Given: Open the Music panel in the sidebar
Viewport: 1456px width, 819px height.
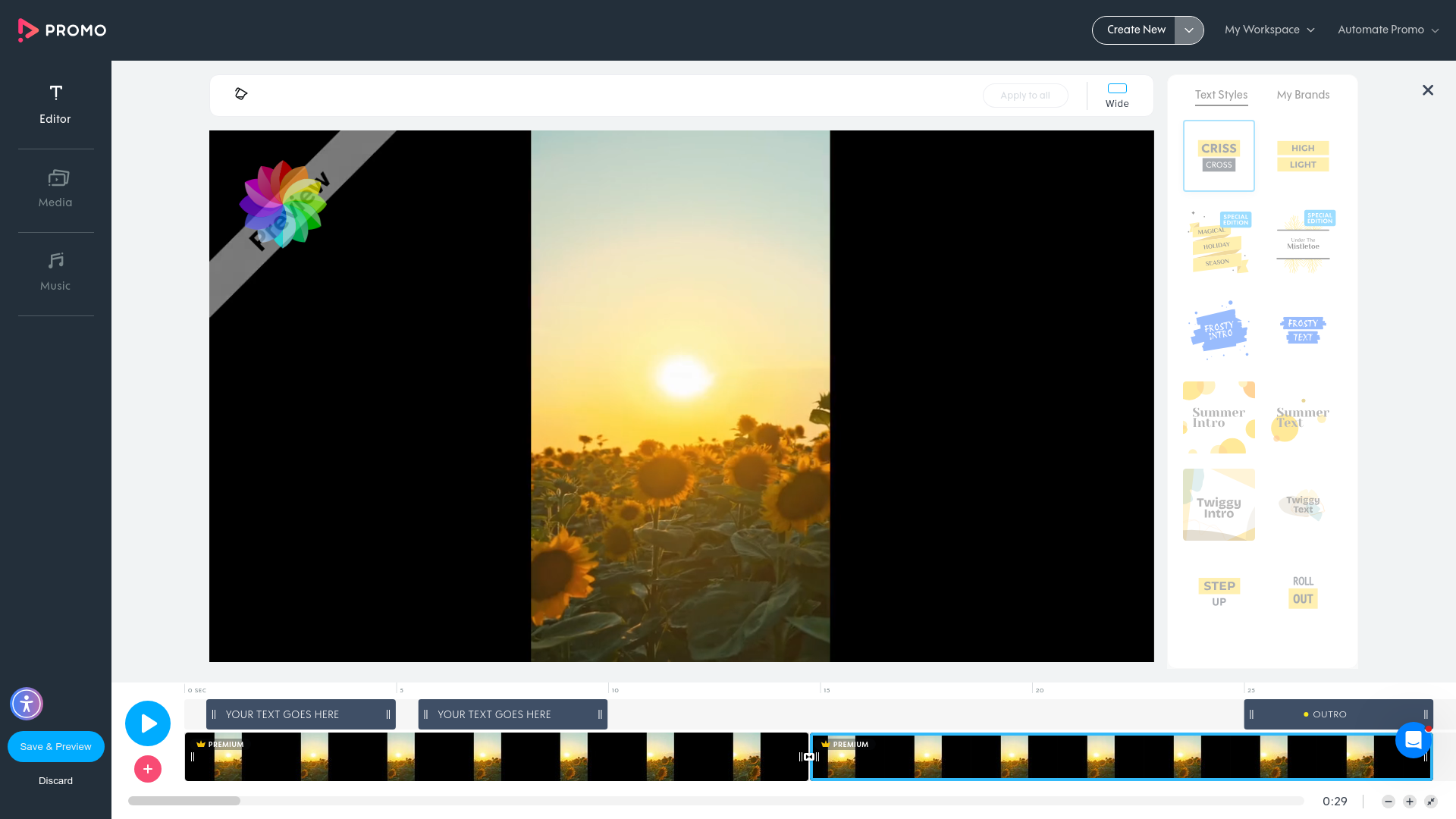Looking at the screenshot, I should coord(55,271).
